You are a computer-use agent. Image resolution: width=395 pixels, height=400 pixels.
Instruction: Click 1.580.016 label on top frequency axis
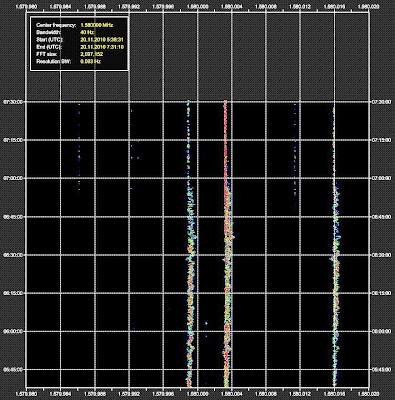click(x=334, y=6)
